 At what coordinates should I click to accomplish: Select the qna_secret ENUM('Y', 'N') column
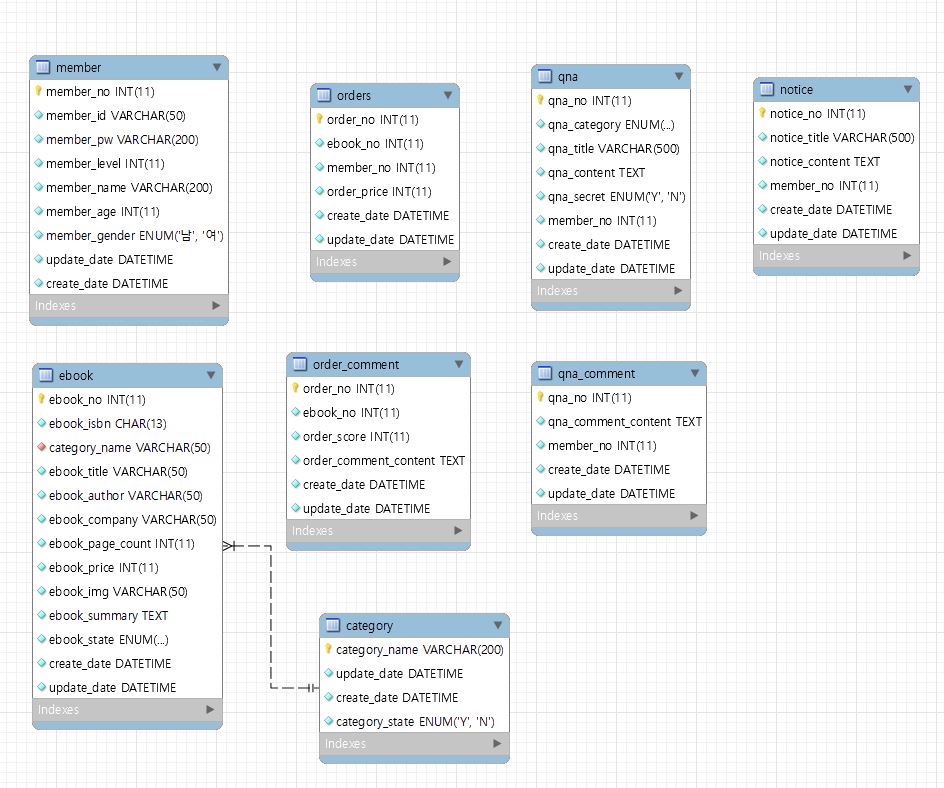pyautogui.click(x=616, y=197)
